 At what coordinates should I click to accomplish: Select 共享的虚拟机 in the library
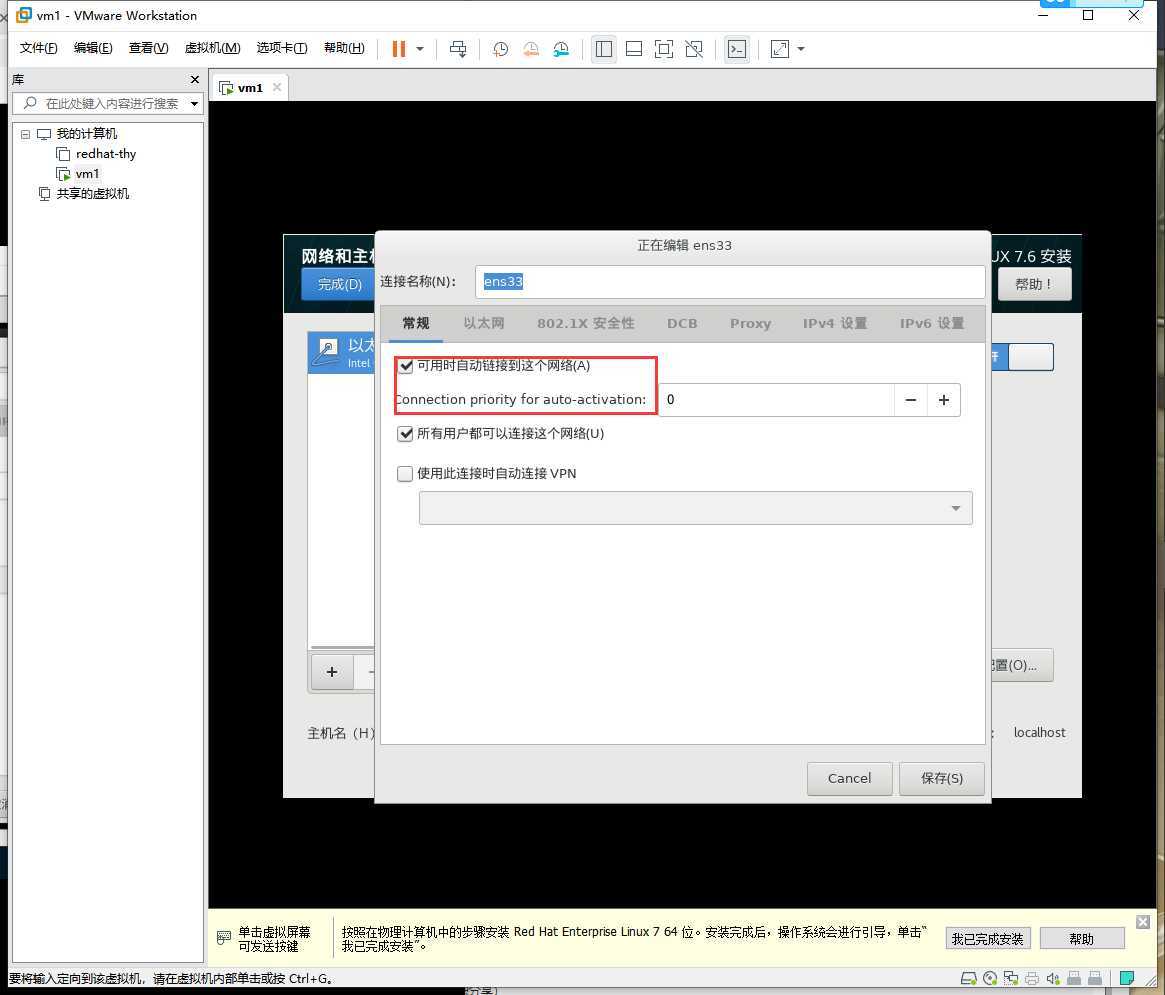pyautogui.click(x=92, y=193)
